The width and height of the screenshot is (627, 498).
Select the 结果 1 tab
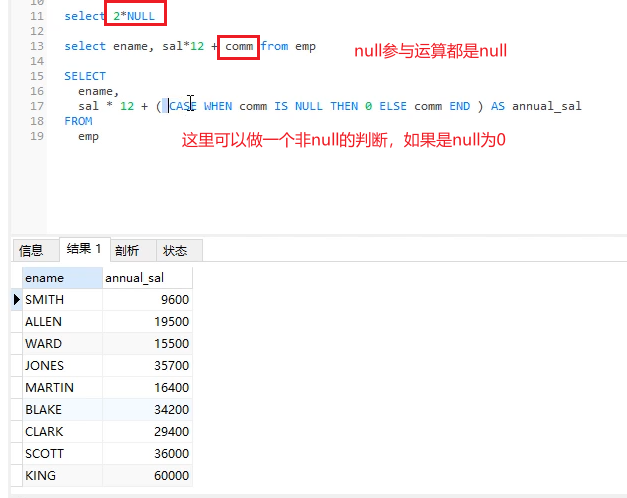point(84,249)
